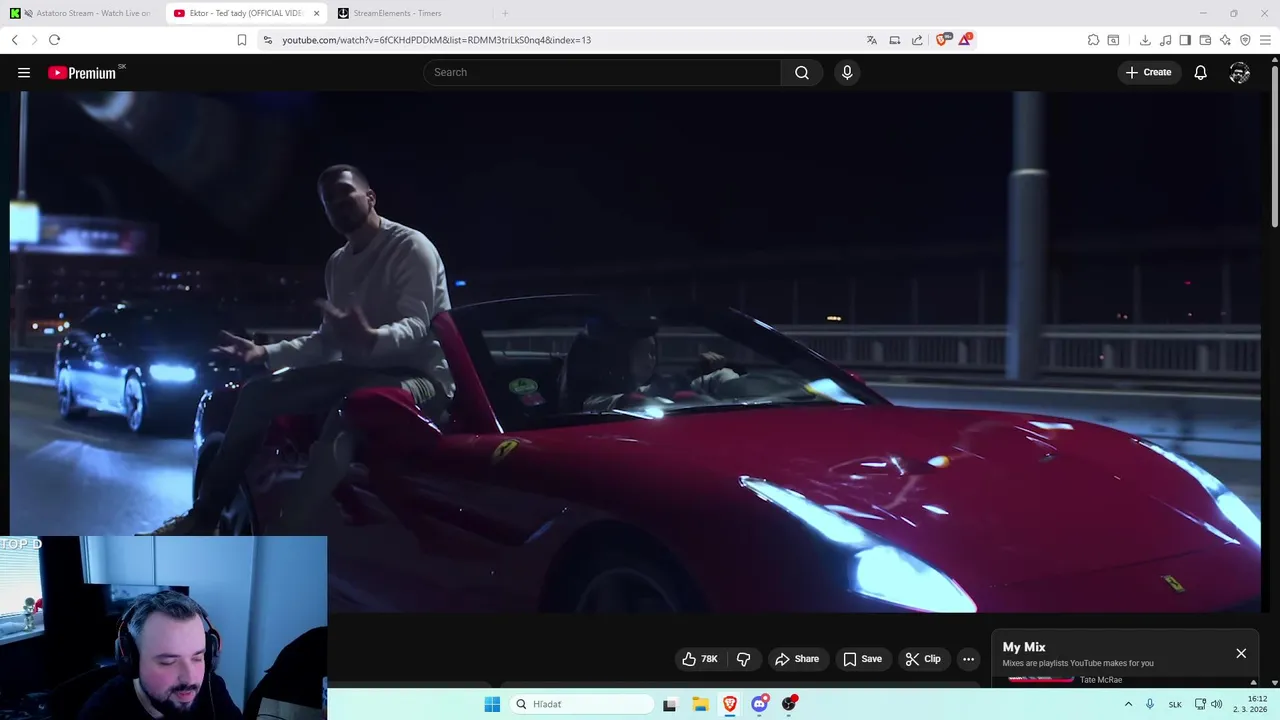Open the tab search icon
The height and width of the screenshot is (720, 1280).
1113,40
